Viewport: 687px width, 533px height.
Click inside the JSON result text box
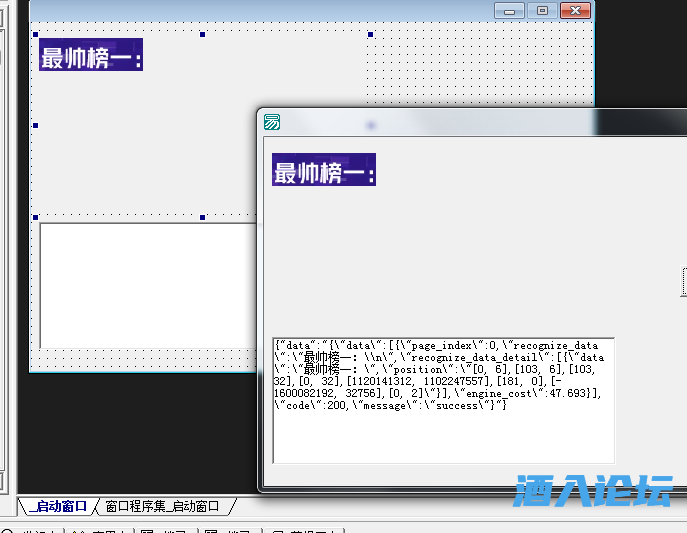click(443, 400)
